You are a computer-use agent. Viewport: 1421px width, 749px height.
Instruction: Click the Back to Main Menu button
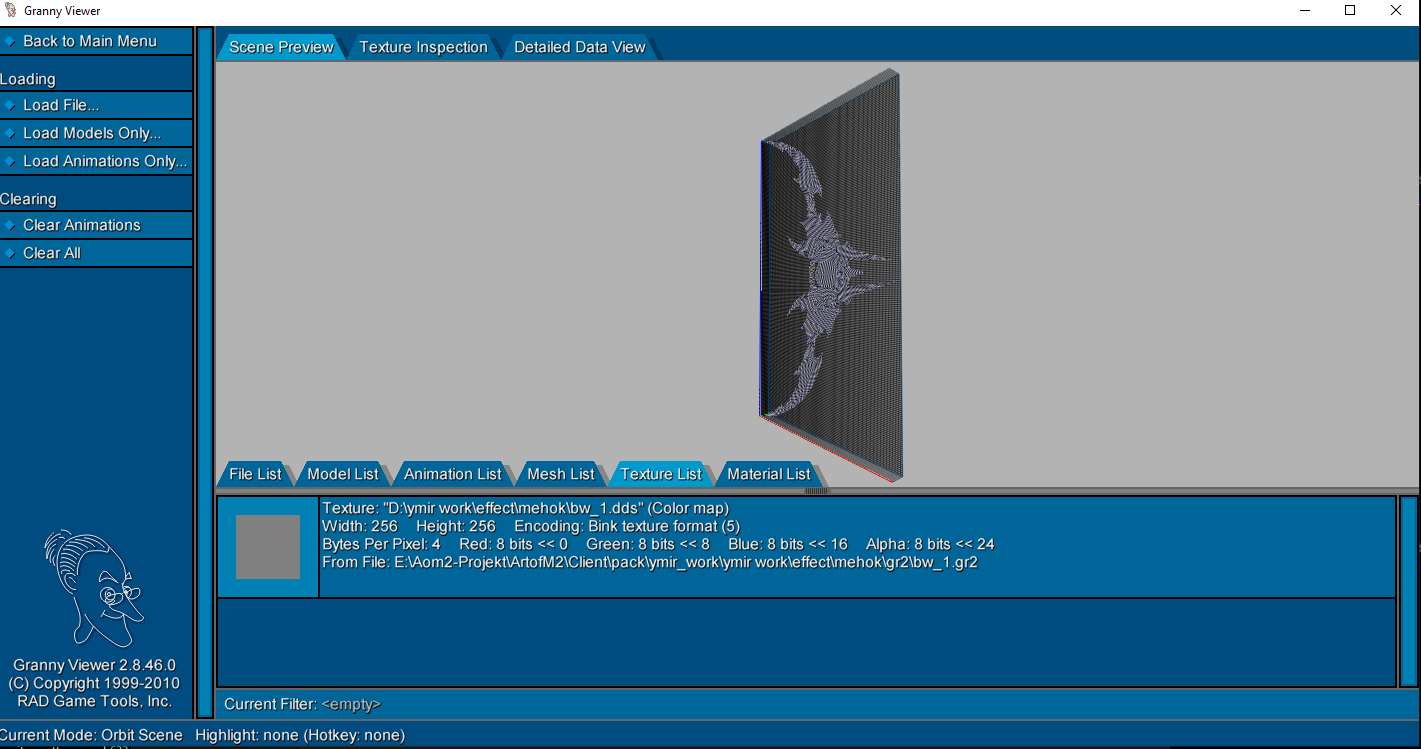90,41
